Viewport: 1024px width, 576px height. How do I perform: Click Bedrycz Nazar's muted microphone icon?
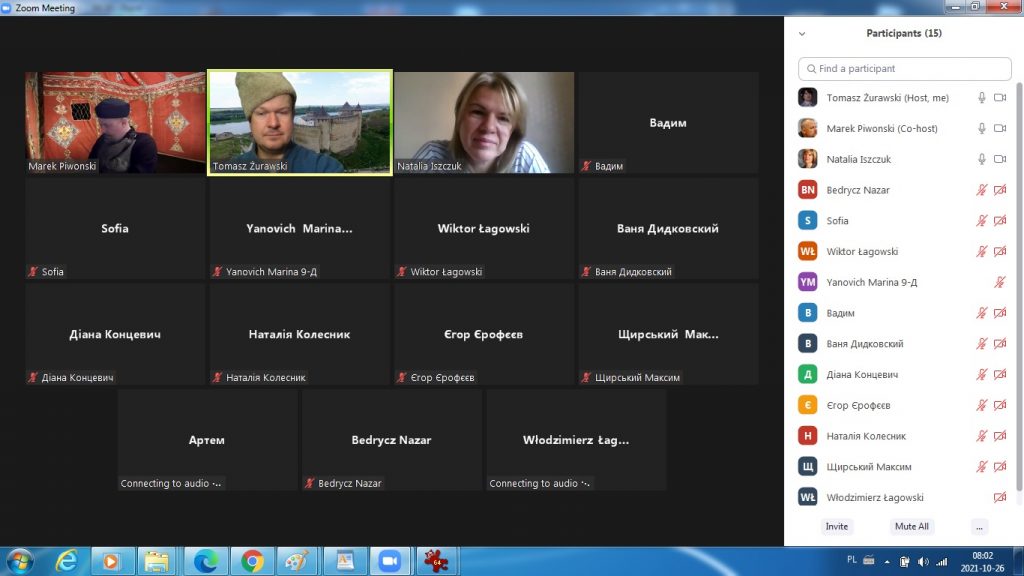point(982,191)
